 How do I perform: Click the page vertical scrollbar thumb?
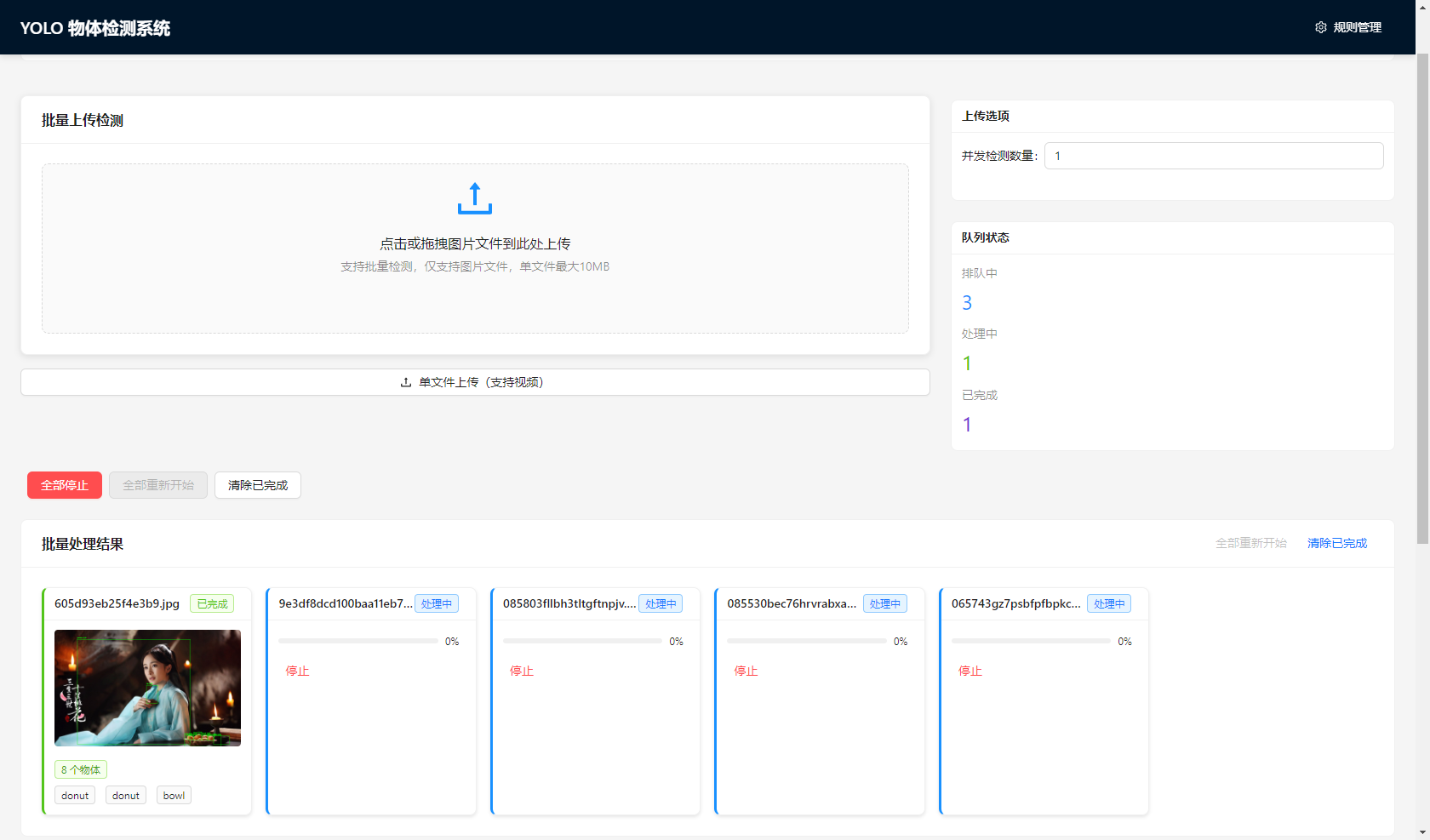coord(1422,299)
